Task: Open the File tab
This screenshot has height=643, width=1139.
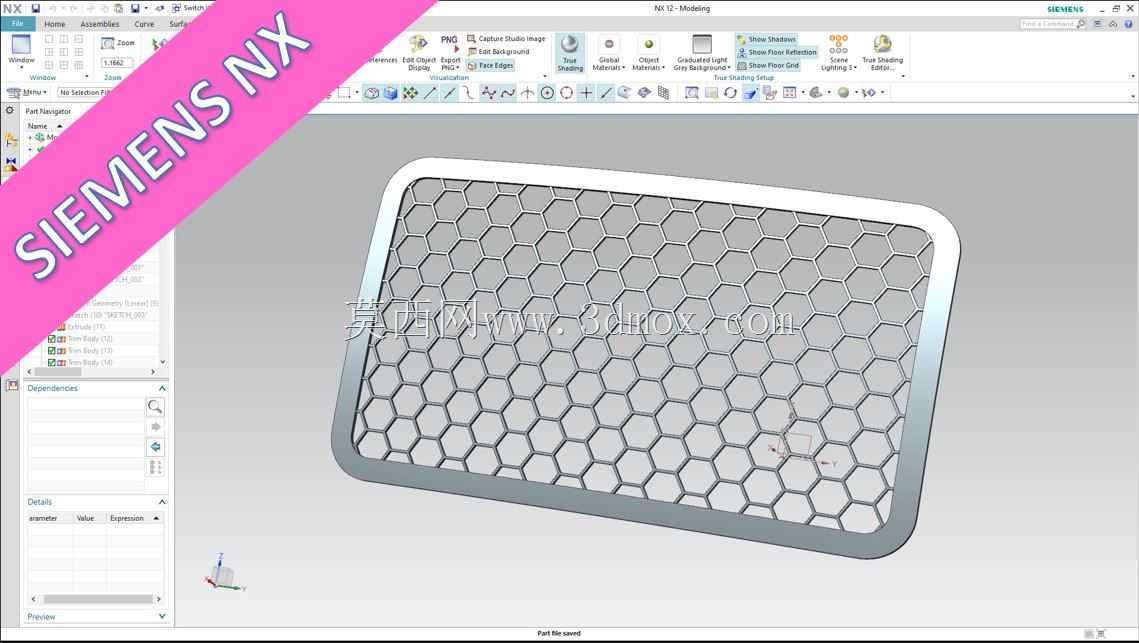Action: (x=17, y=24)
